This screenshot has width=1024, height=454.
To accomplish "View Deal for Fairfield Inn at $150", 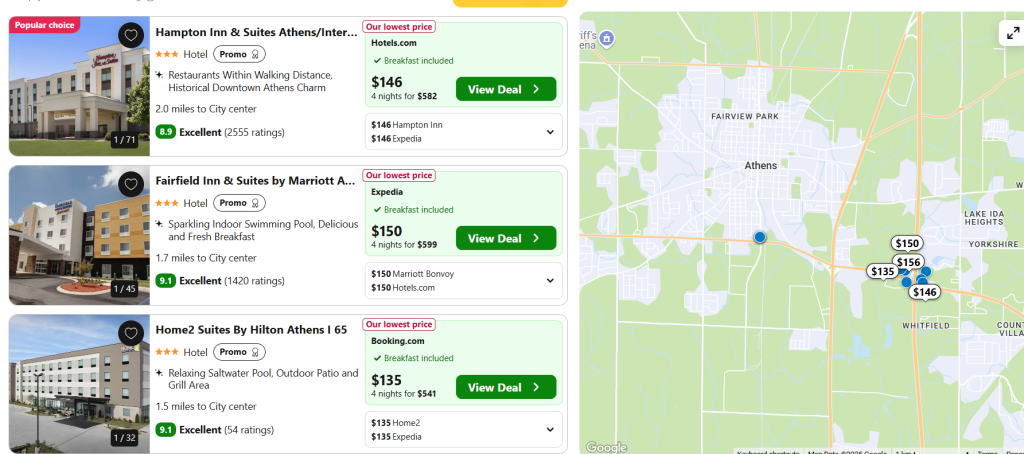I will (x=505, y=238).
